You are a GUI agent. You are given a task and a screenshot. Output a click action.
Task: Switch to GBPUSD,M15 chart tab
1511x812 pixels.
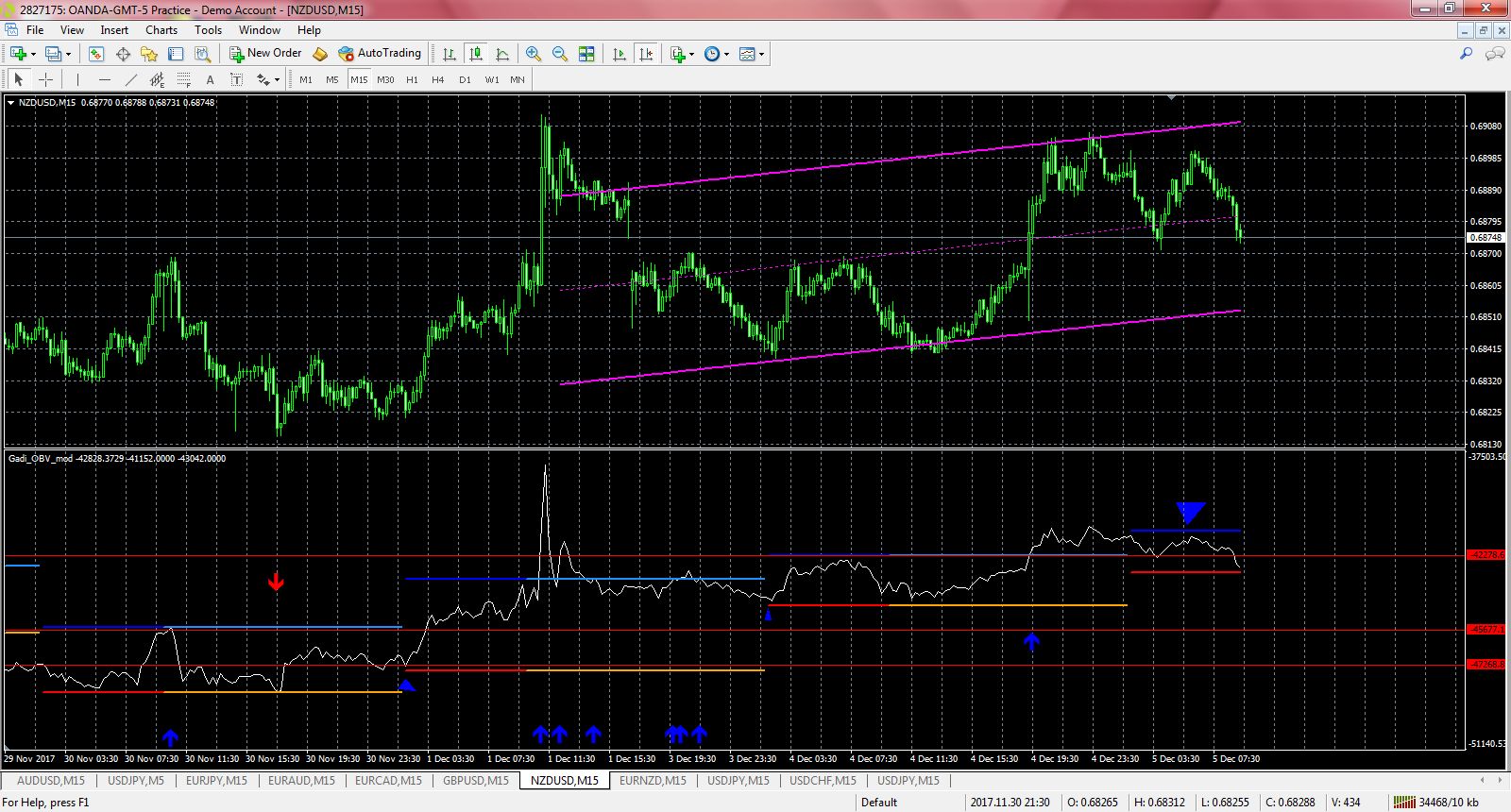476,781
